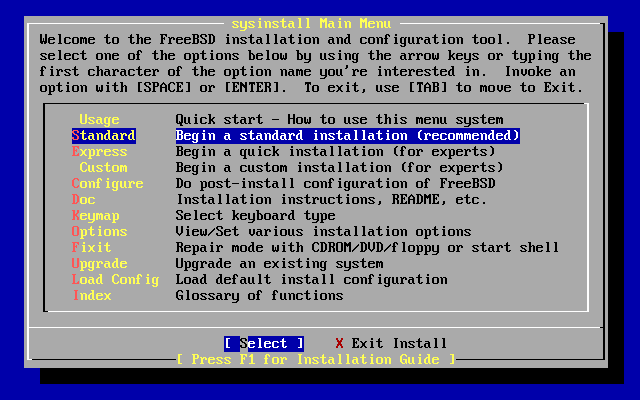
Task: Open the Index glossary entry
Action: click(x=92, y=296)
